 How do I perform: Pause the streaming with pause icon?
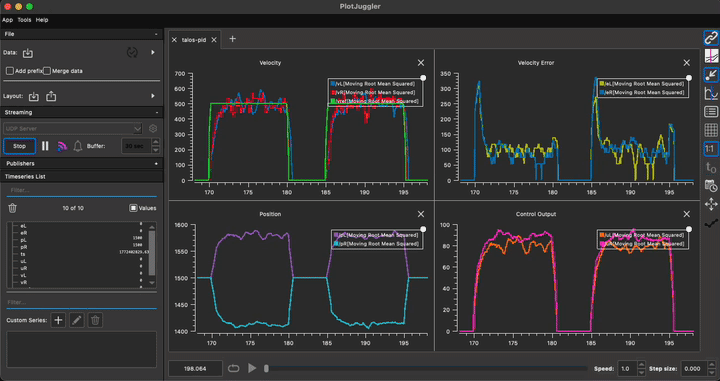[45, 146]
